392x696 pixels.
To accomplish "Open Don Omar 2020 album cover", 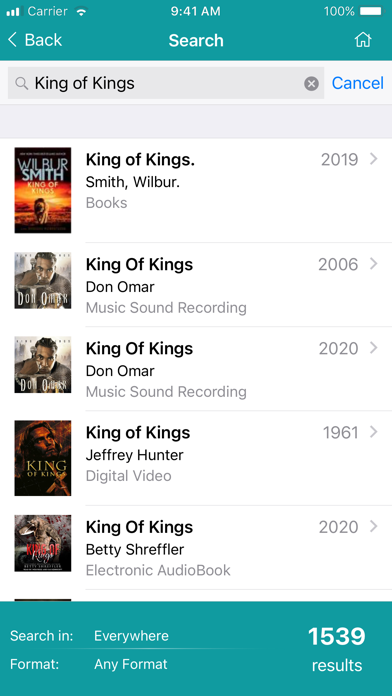I will [x=43, y=364].
